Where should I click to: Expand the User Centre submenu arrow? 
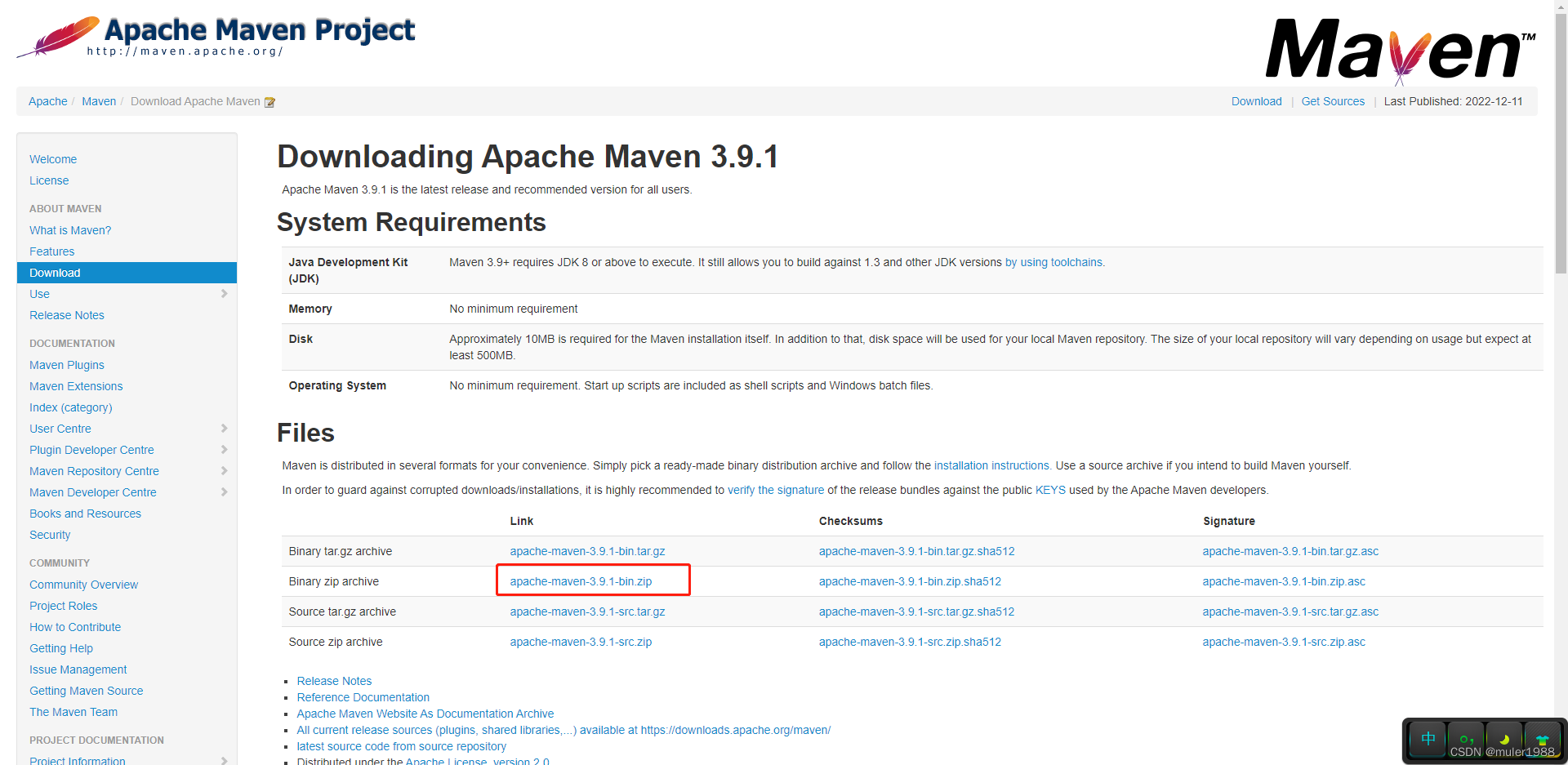tap(225, 429)
